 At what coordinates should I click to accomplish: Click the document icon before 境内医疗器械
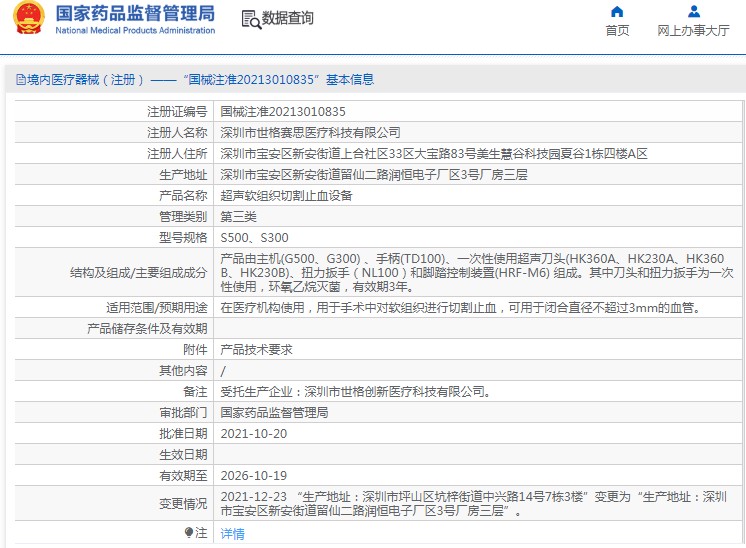pyautogui.click(x=21, y=79)
